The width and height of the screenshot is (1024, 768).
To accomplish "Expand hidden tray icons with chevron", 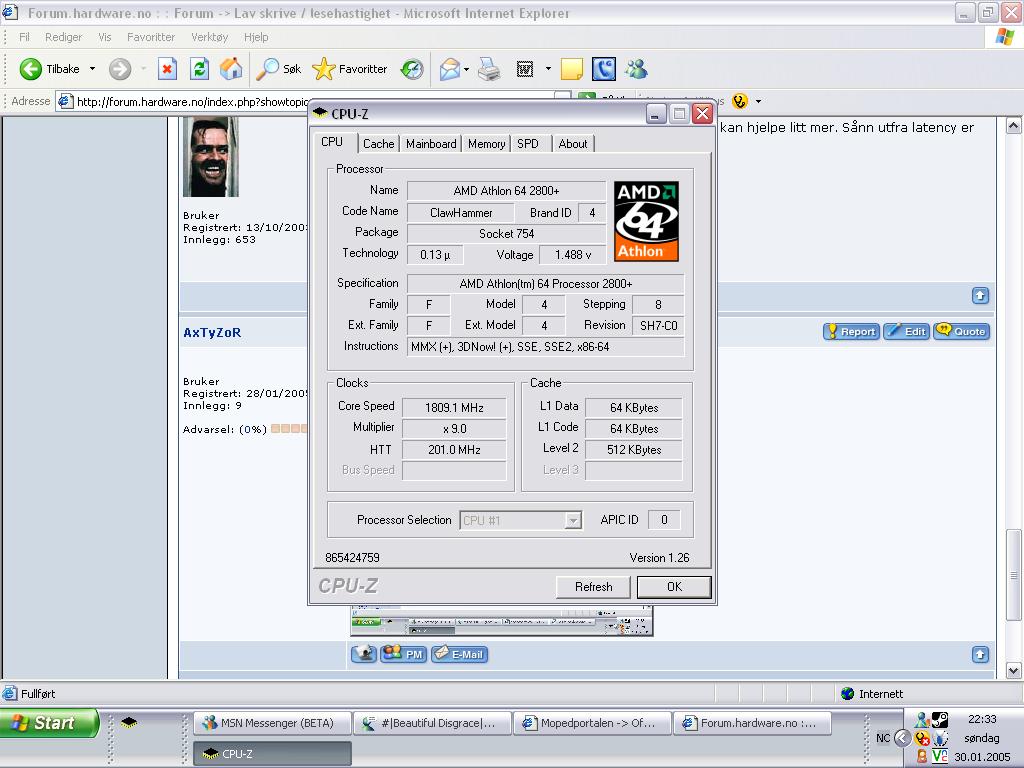I will point(903,738).
